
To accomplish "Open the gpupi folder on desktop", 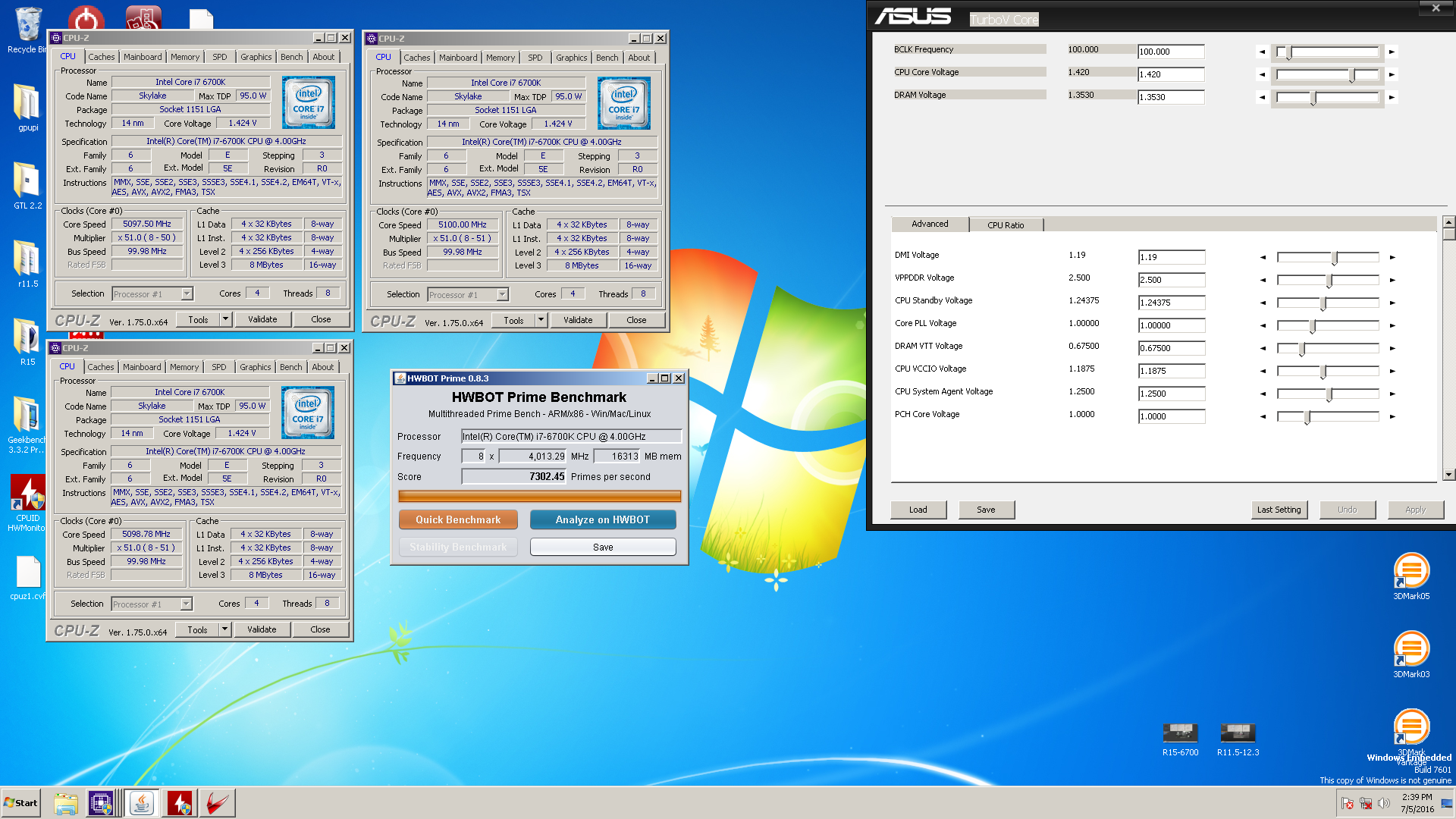I will click(27, 107).
